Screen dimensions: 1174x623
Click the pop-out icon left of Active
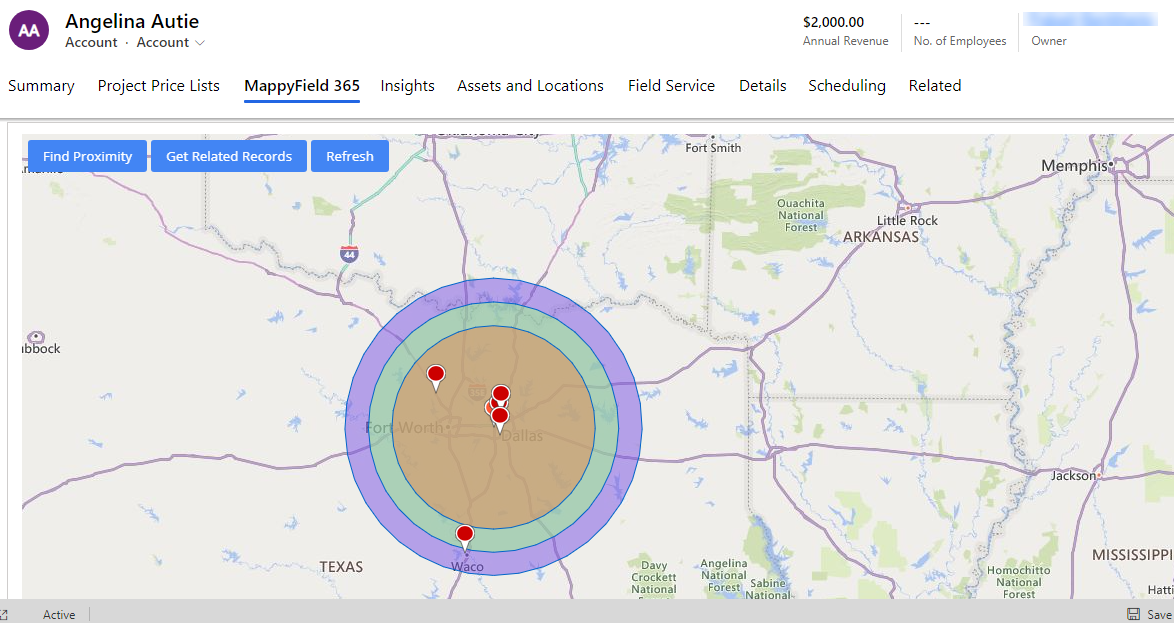4,615
